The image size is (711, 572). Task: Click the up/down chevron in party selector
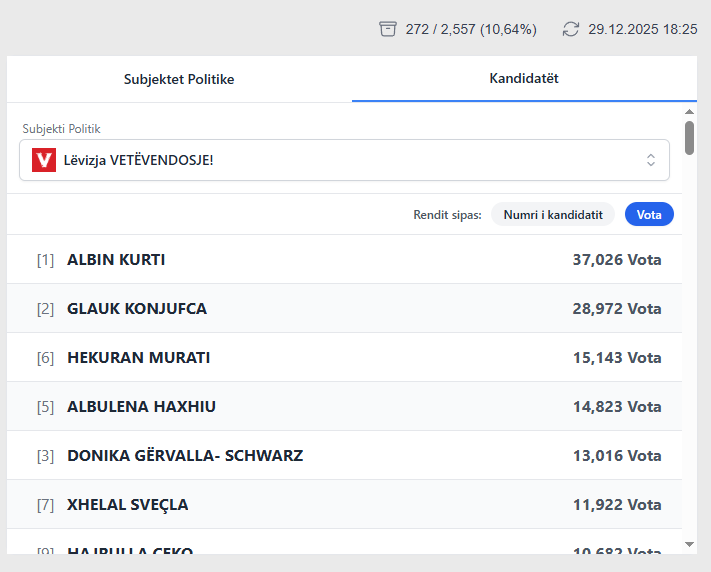click(651, 160)
